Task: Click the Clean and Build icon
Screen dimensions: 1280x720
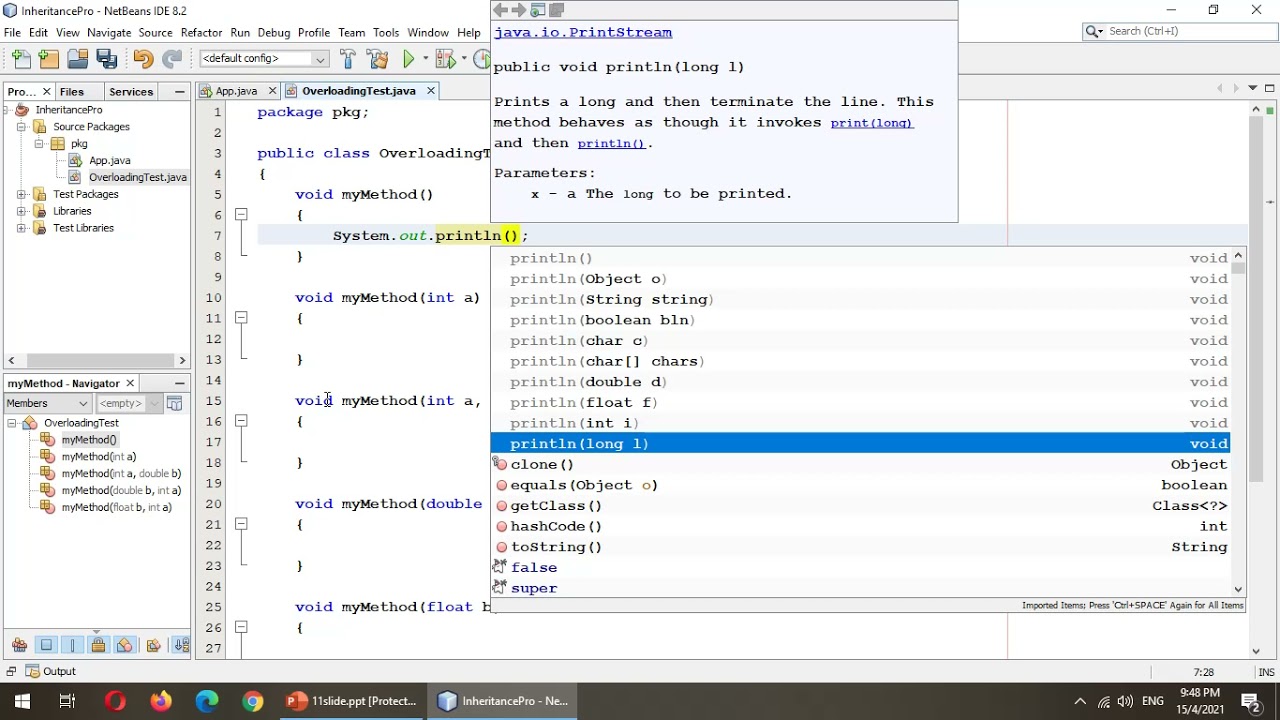Action: click(x=378, y=59)
